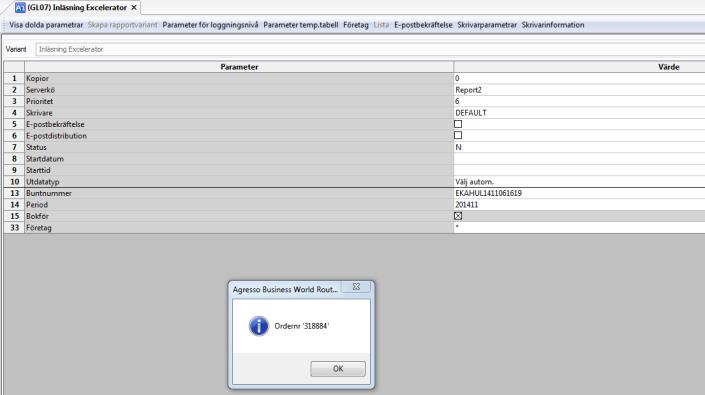Click the 'Prioritet' parameter label

coord(40,102)
